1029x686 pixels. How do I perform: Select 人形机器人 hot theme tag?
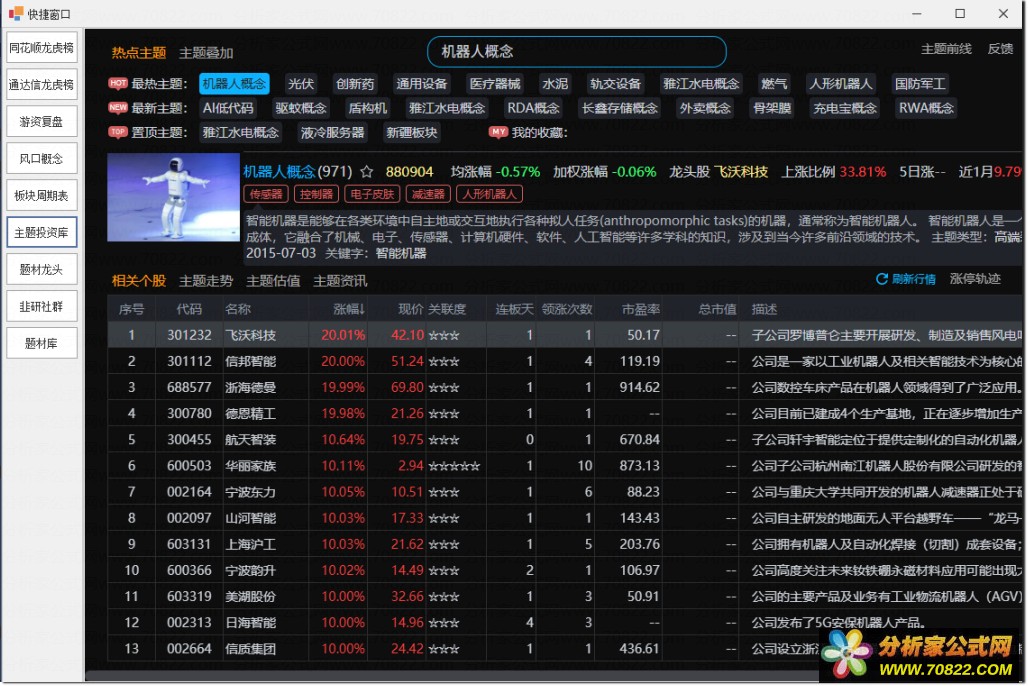click(841, 84)
